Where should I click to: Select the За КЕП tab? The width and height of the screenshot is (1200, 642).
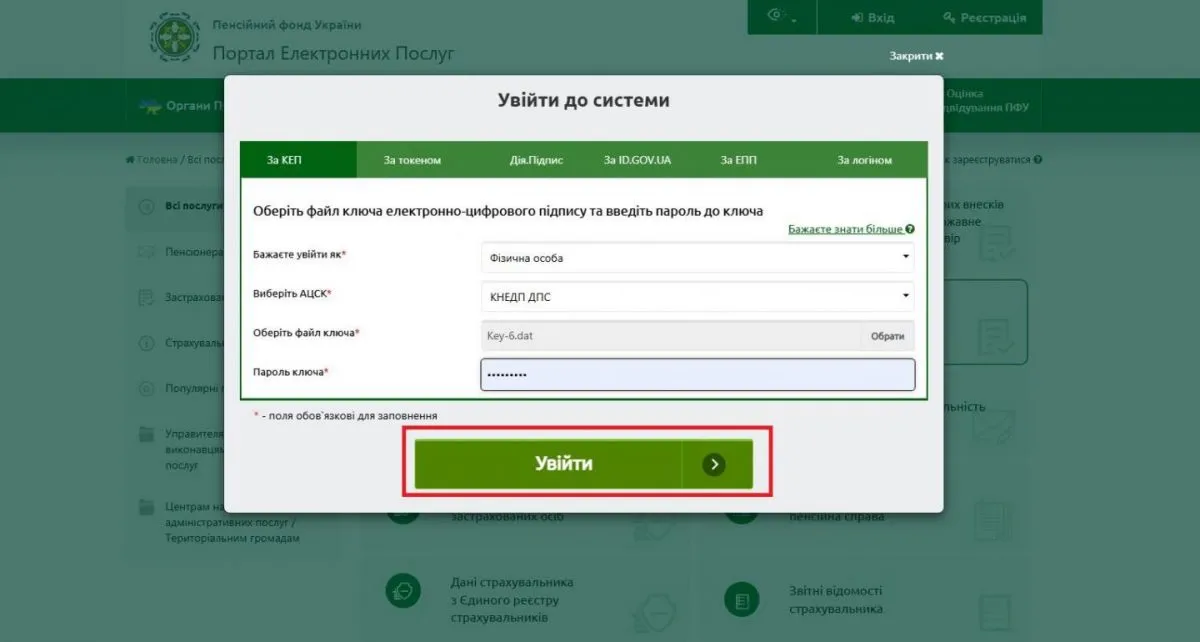point(298,160)
